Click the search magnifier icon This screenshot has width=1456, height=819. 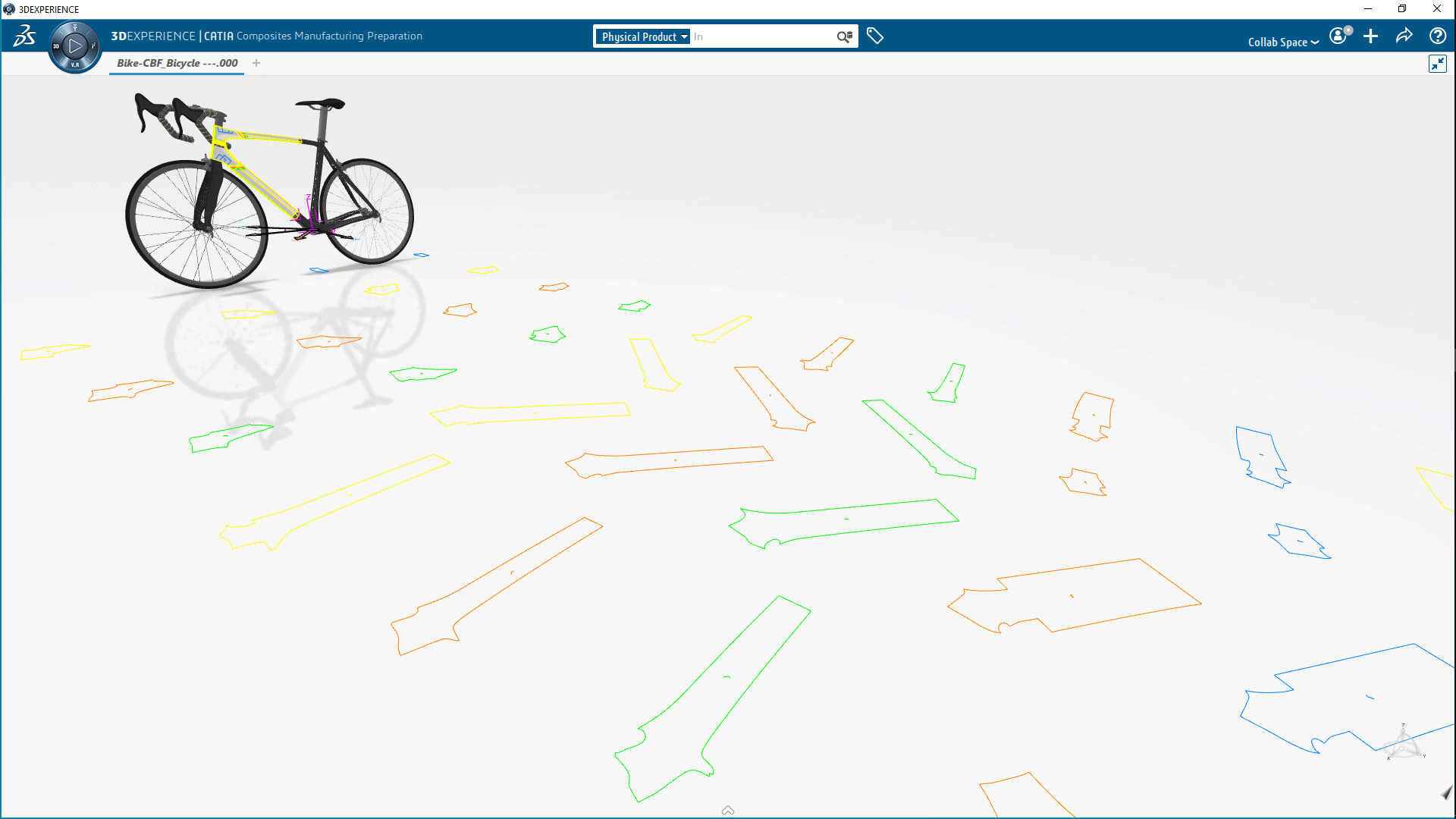coord(844,36)
